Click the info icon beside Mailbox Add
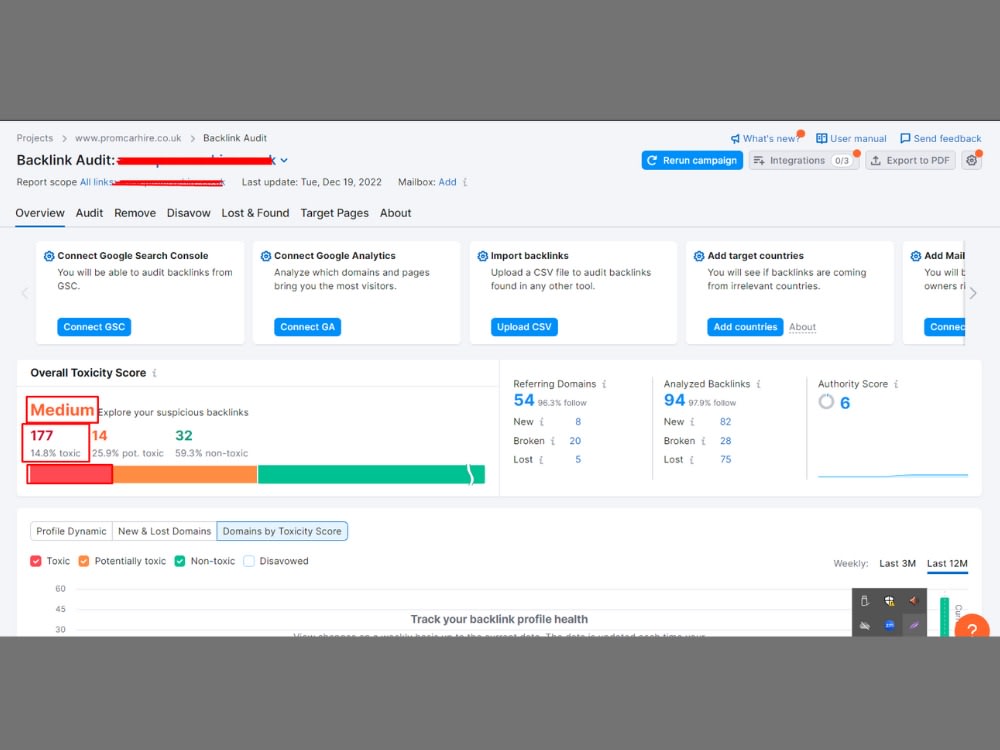Image resolution: width=1000 pixels, height=750 pixels. point(465,182)
